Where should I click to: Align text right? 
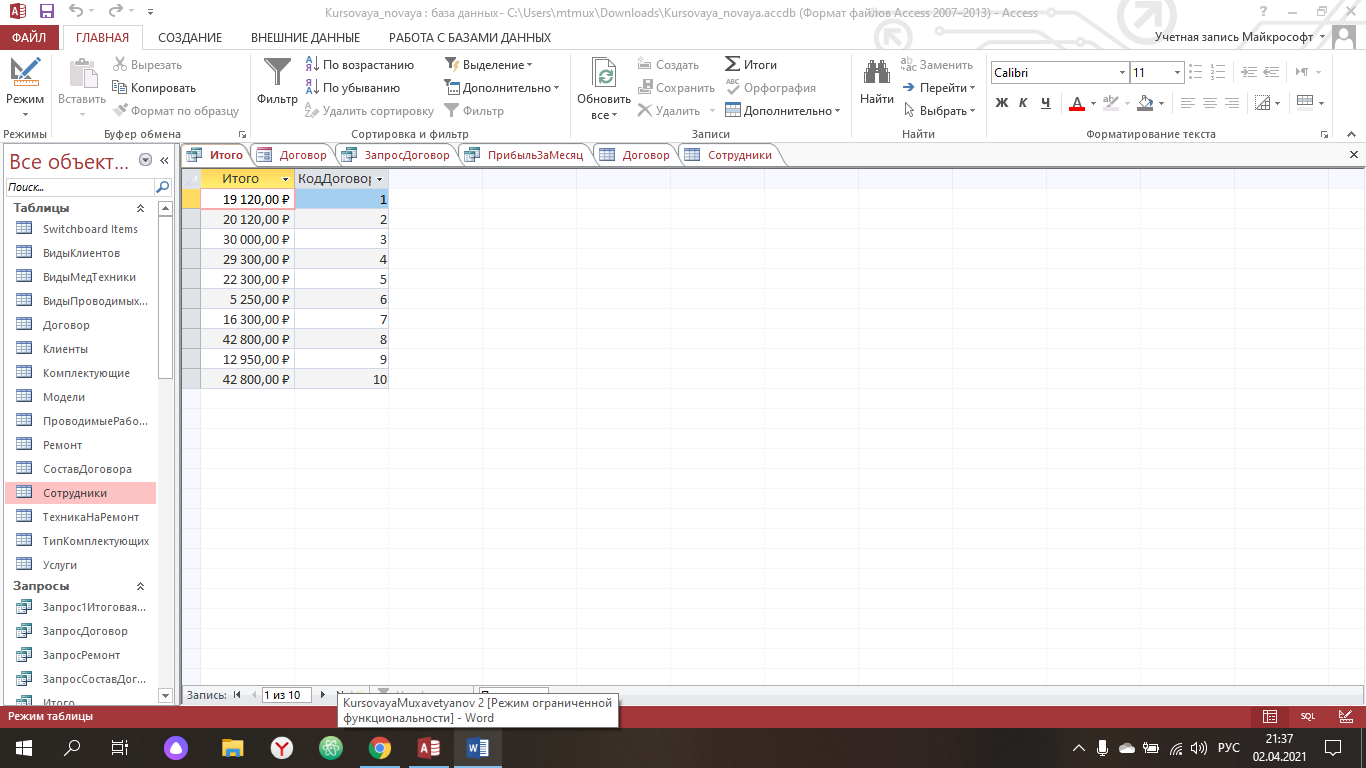pos(1232,103)
